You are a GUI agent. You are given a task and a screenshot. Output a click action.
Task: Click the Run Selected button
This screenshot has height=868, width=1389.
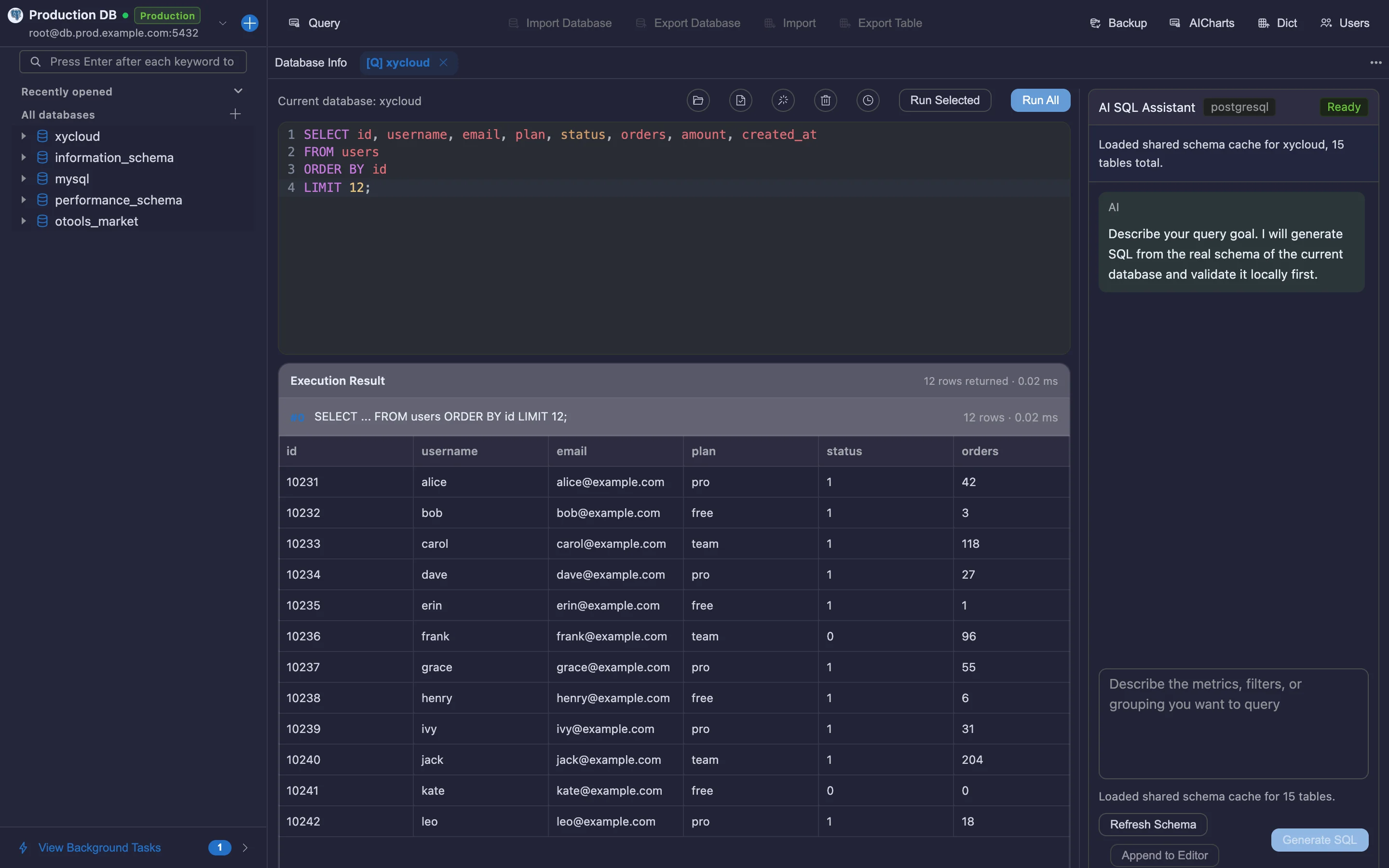tap(945, 100)
